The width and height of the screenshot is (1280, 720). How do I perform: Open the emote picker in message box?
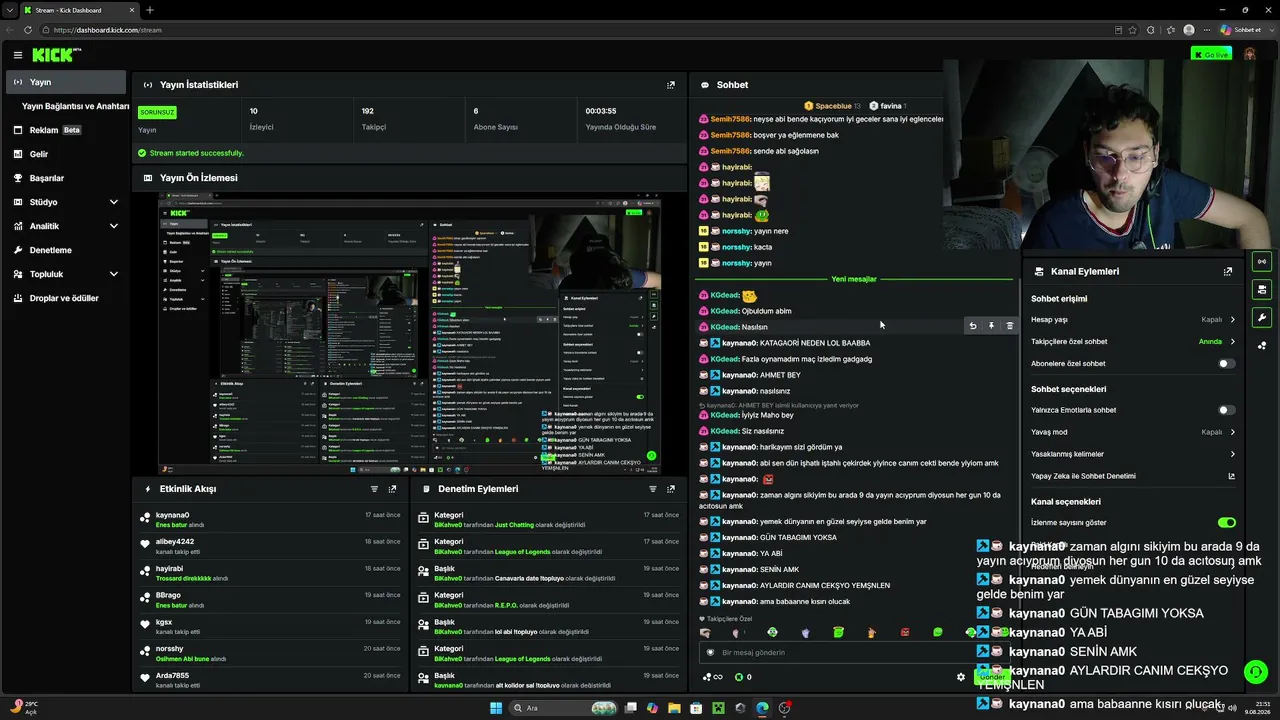[x=711, y=652]
